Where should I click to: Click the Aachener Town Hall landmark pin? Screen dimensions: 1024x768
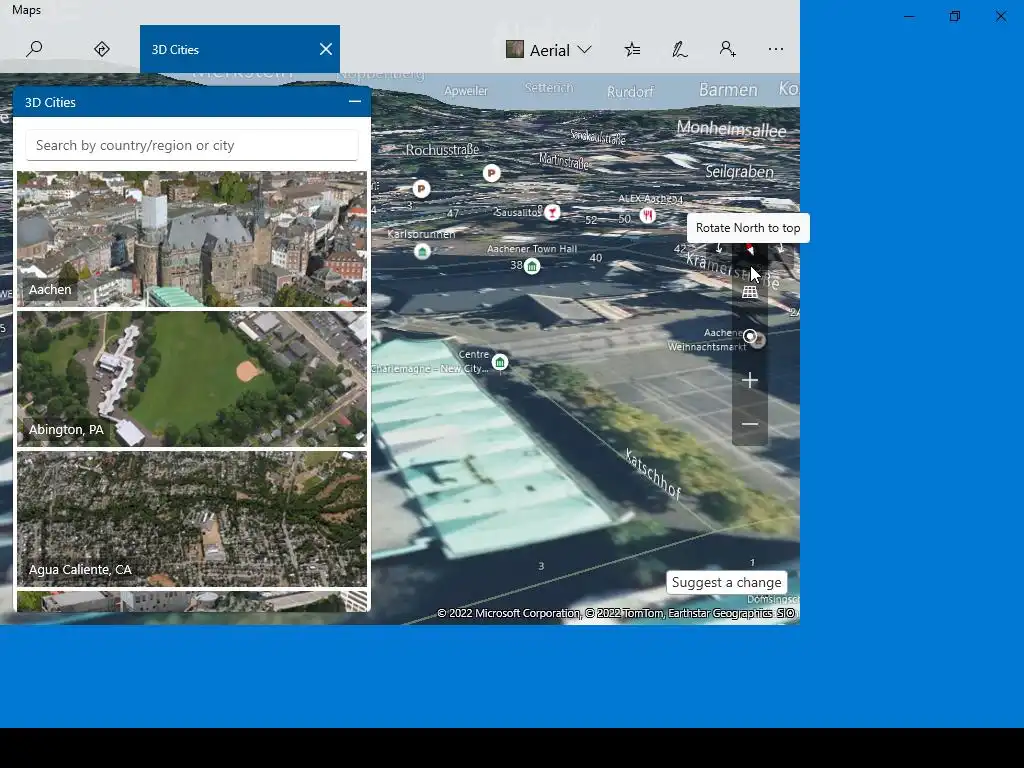point(532,266)
